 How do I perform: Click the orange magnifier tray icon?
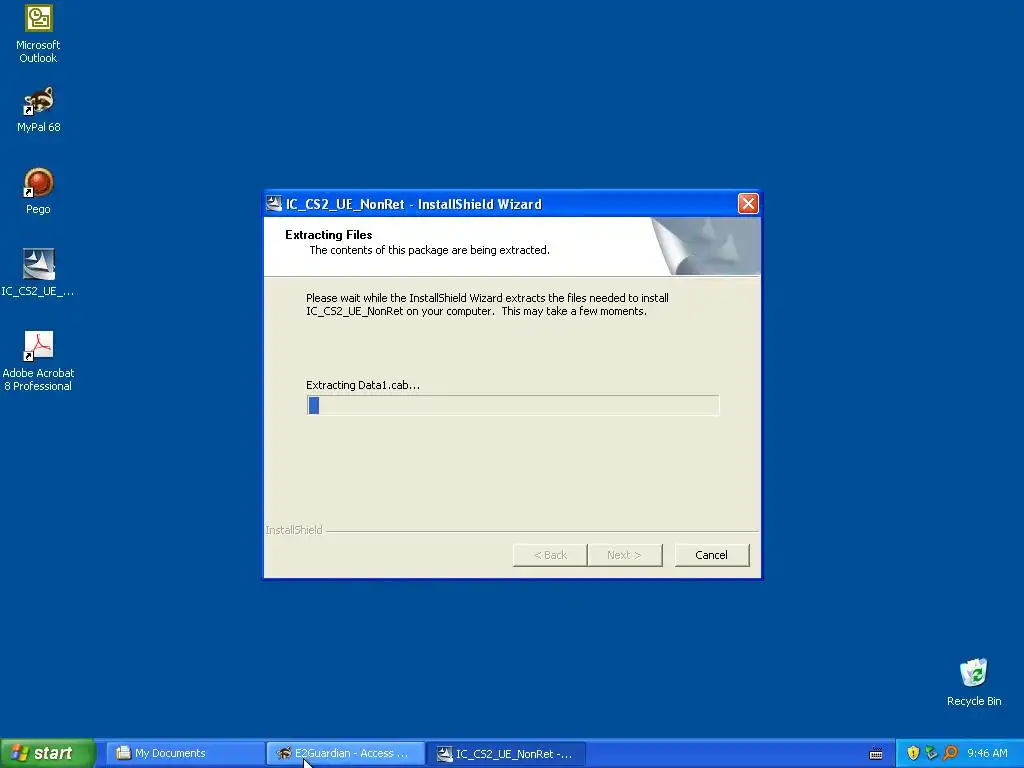tap(950, 754)
